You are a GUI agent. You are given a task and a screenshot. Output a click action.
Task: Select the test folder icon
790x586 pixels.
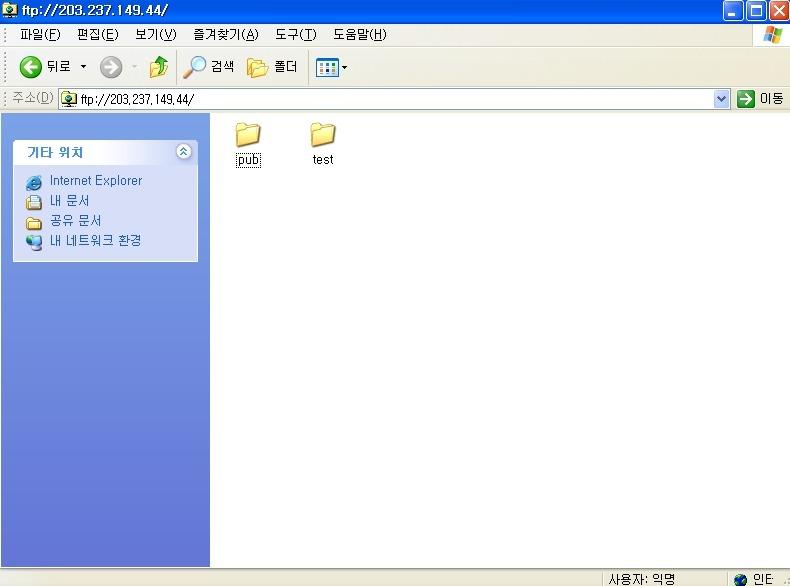coord(322,135)
